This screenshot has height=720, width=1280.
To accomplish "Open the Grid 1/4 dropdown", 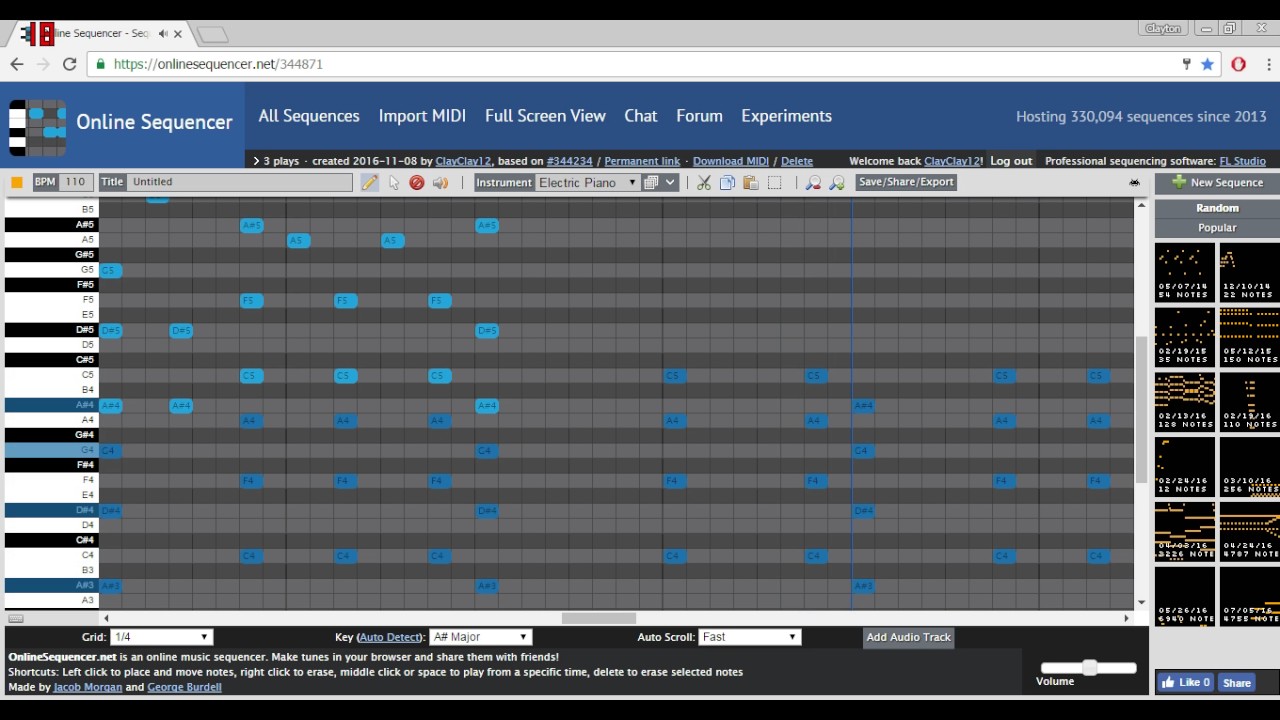I will 161,637.
